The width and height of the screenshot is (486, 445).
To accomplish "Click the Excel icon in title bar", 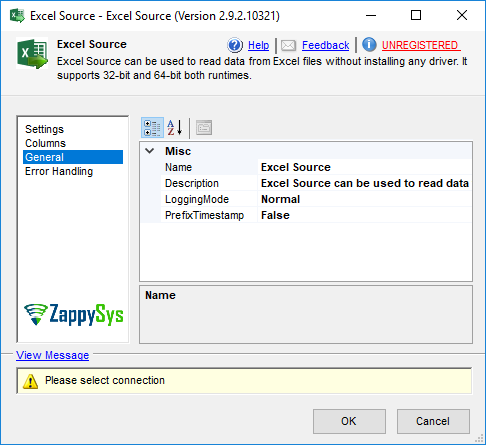I will tap(17, 16).
